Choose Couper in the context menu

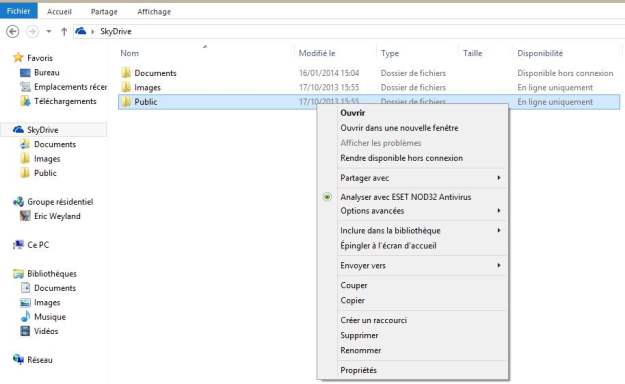click(x=354, y=286)
